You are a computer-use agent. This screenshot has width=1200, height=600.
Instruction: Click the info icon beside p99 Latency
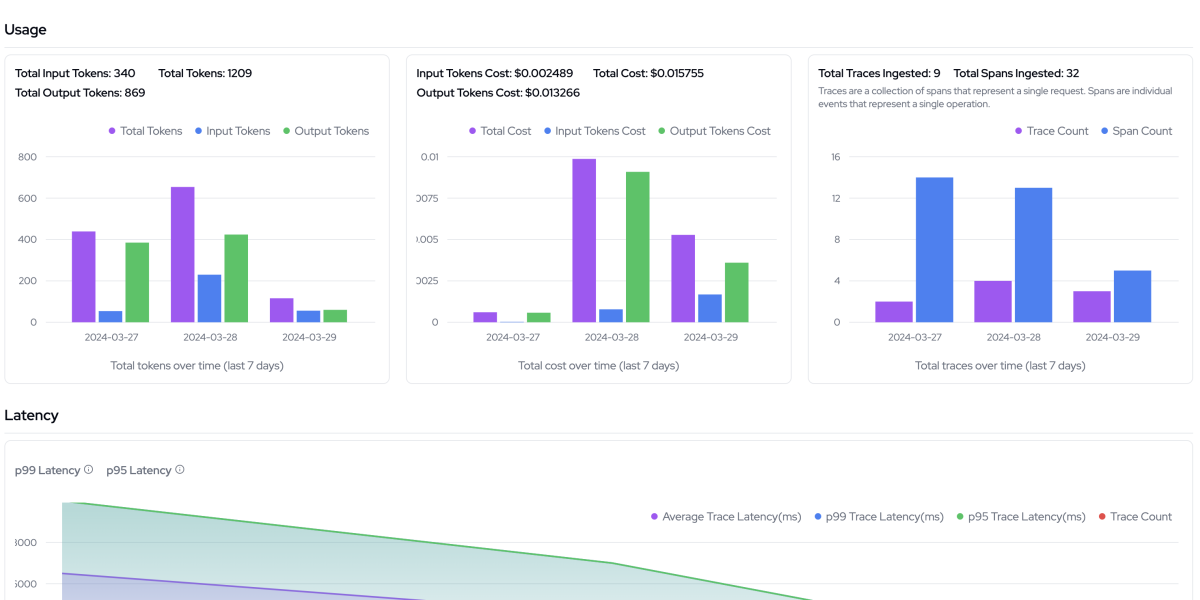pyautogui.click(x=89, y=470)
